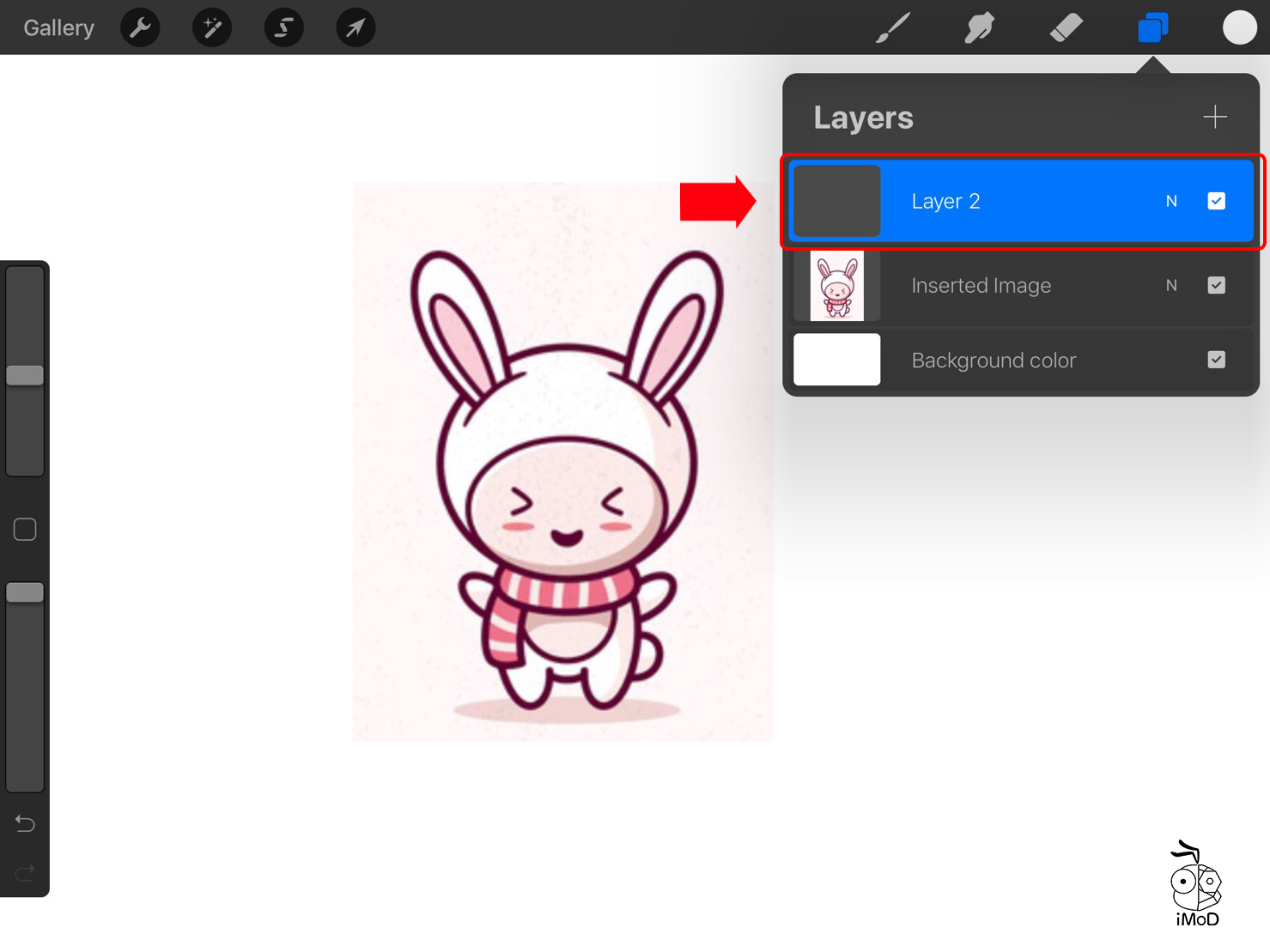
Task: Select the Eraser tool
Action: [x=1066, y=28]
